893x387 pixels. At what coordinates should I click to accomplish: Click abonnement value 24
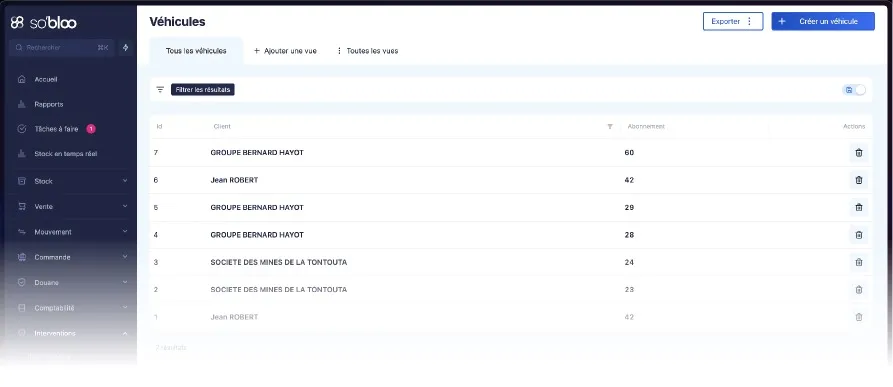pyautogui.click(x=629, y=262)
